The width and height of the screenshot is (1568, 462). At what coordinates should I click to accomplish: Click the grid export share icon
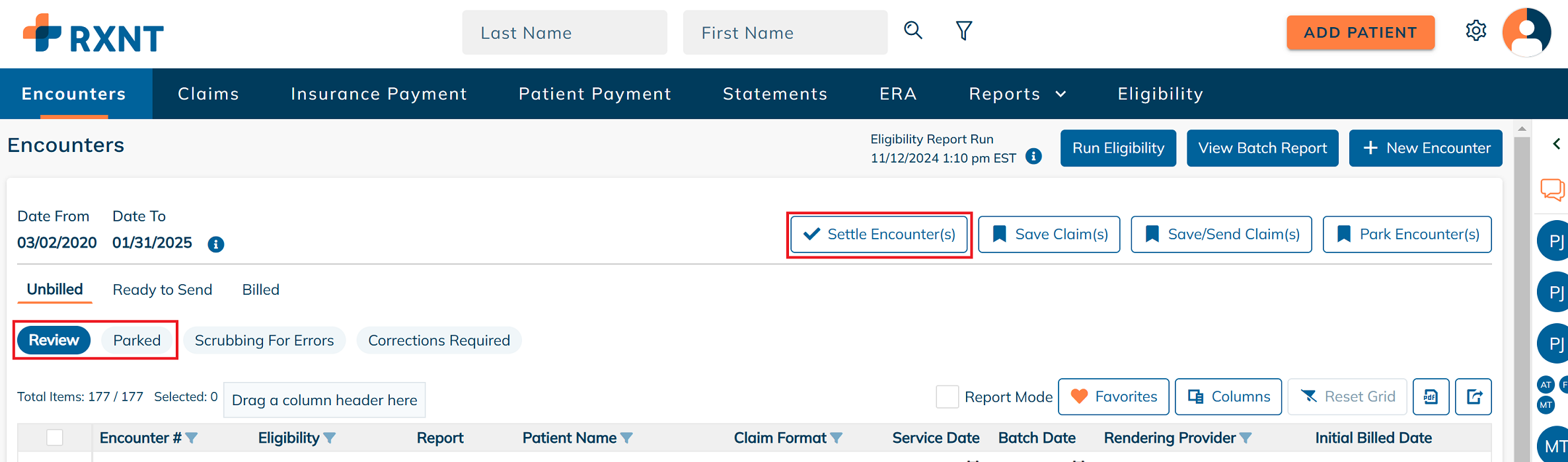(x=1474, y=397)
